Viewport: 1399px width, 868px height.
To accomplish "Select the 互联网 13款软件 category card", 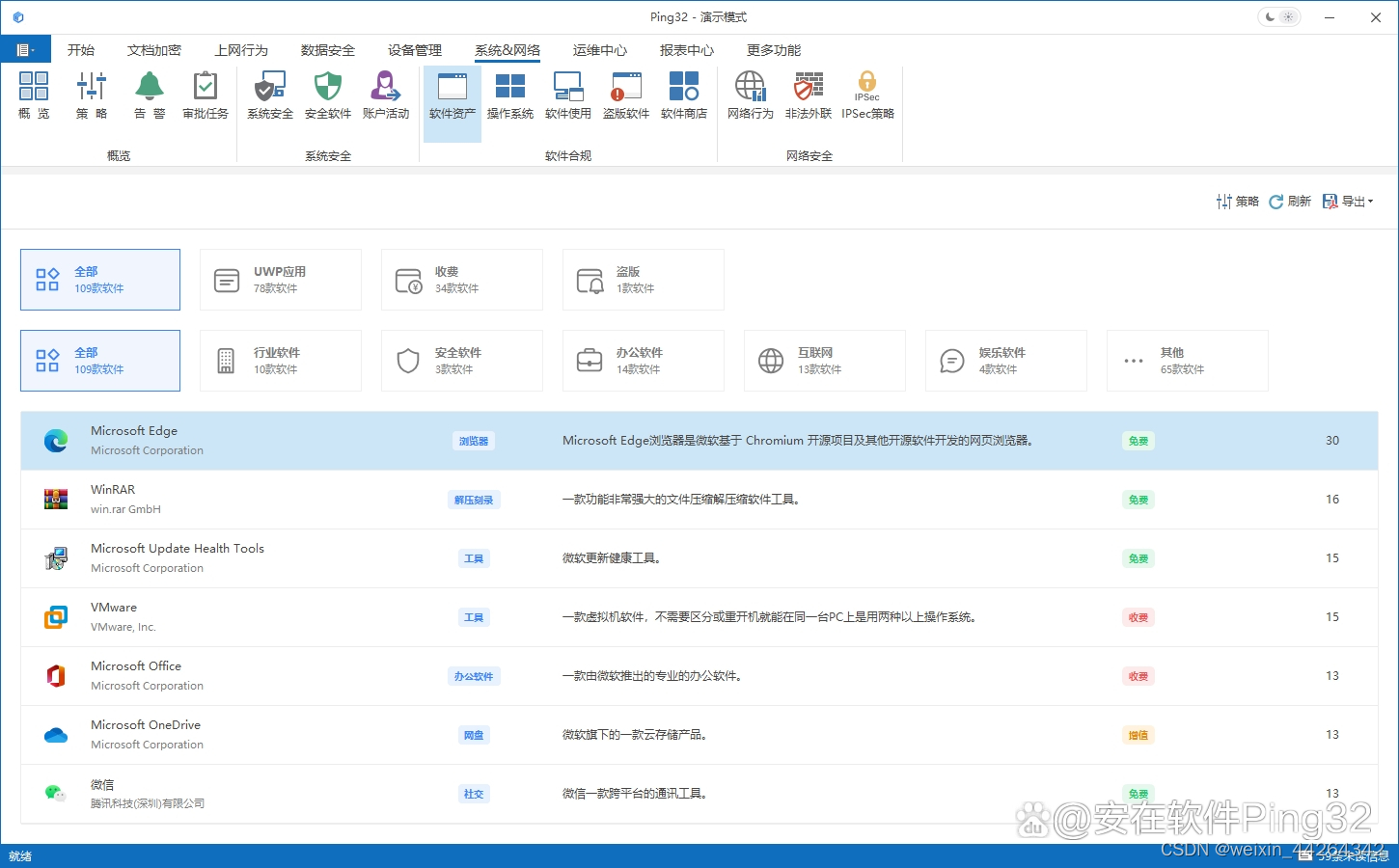I will click(825, 361).
